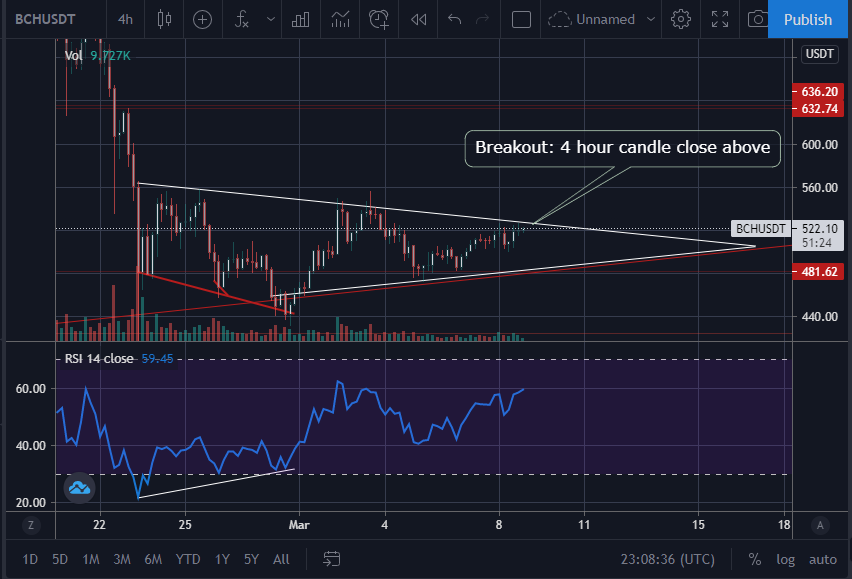Toggle the log scale
The image size is (852, 579).
click(x=785, y=559)
